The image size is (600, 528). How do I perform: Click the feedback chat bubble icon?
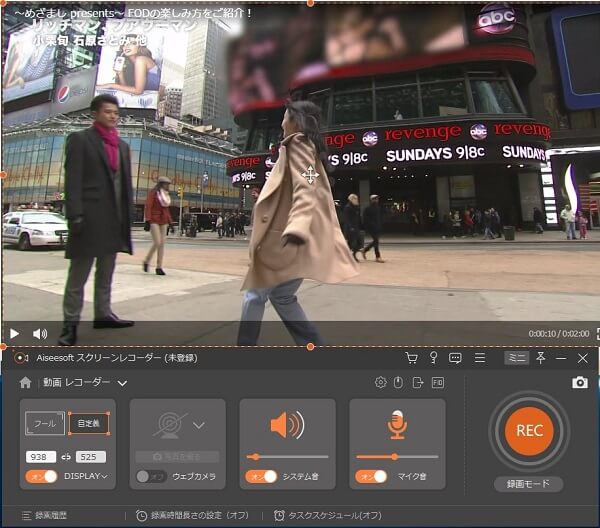[455, 357]
